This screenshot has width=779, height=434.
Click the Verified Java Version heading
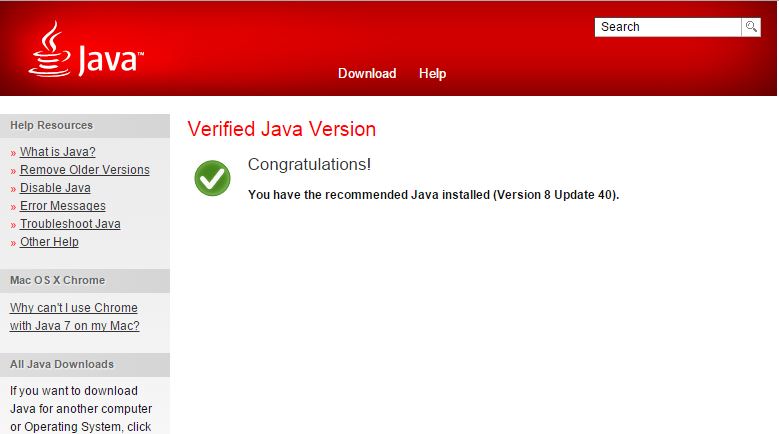point(282,129)
